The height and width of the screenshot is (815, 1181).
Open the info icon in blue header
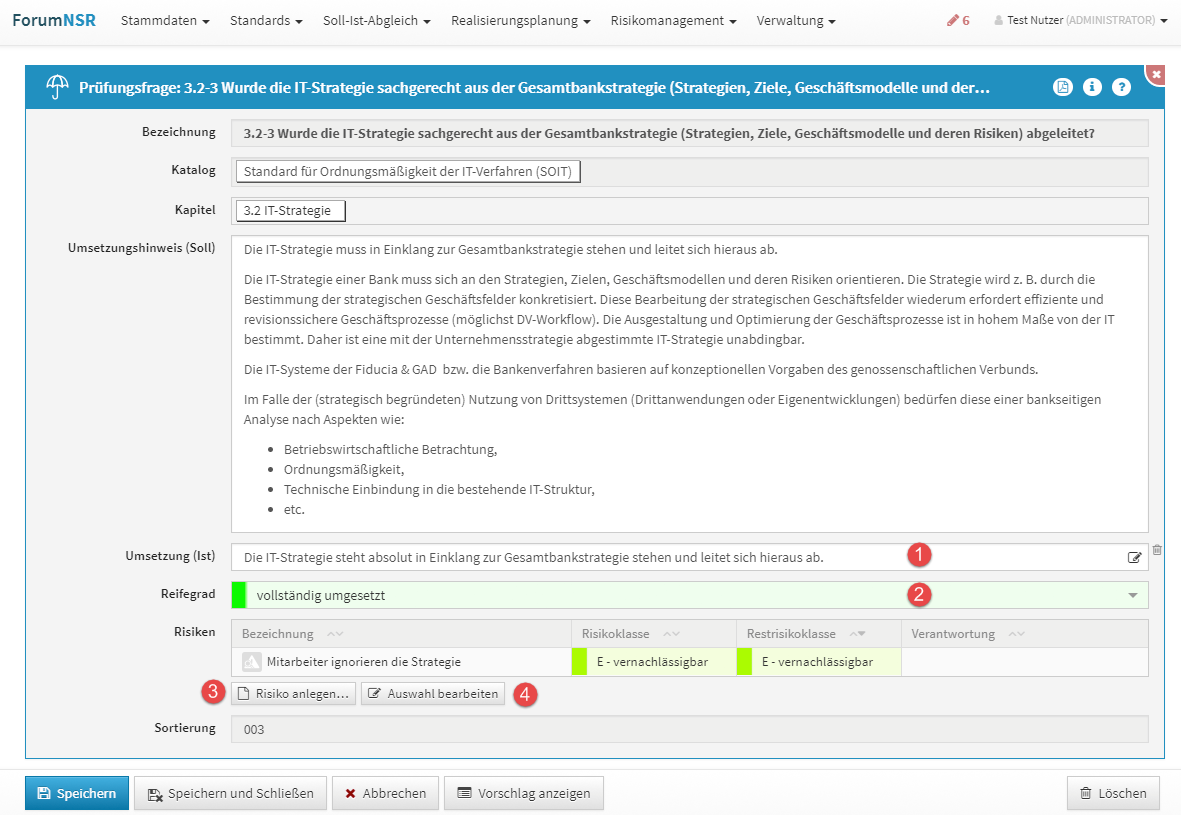click(x=1092, y=87)
